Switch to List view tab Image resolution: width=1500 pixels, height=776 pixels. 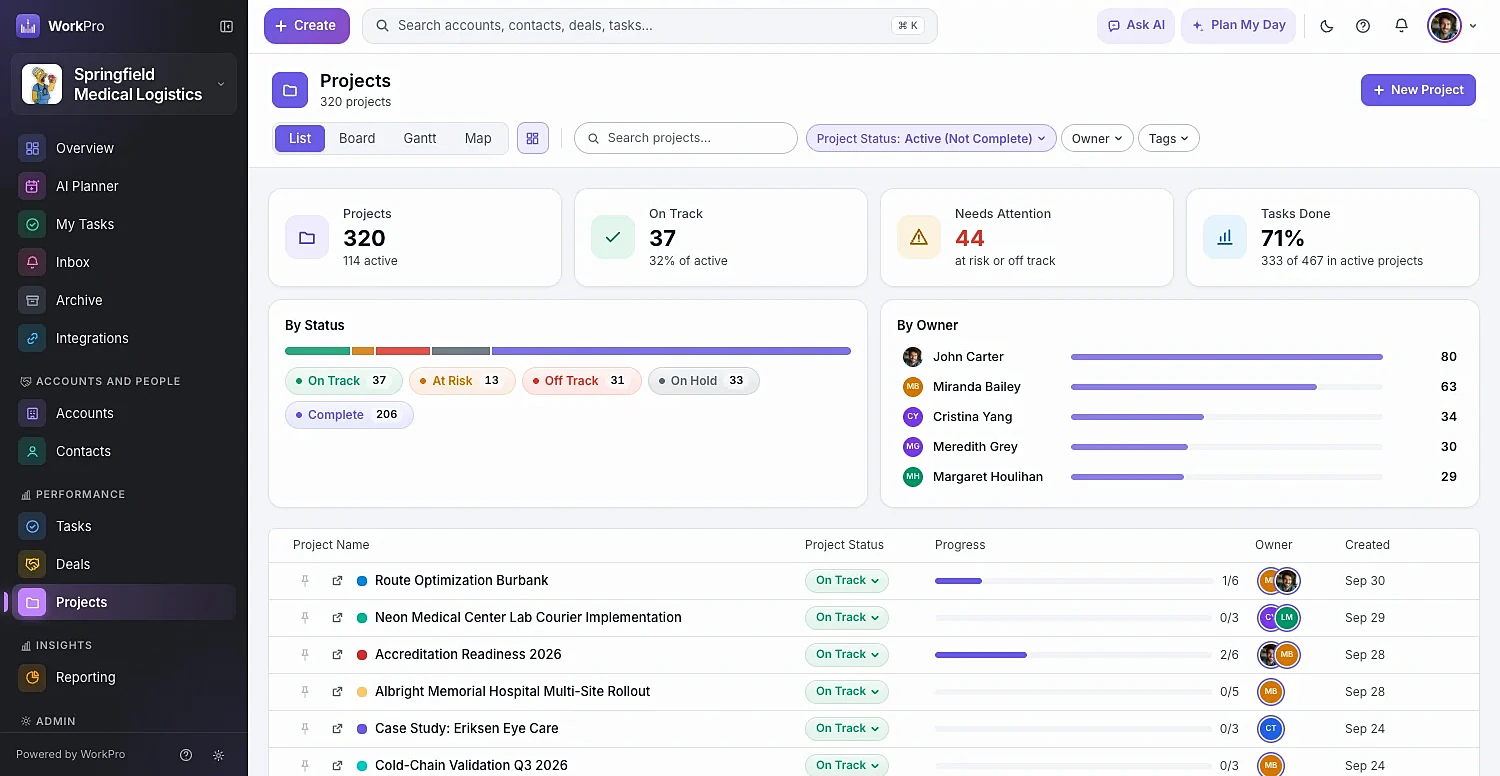click(300, 138)
